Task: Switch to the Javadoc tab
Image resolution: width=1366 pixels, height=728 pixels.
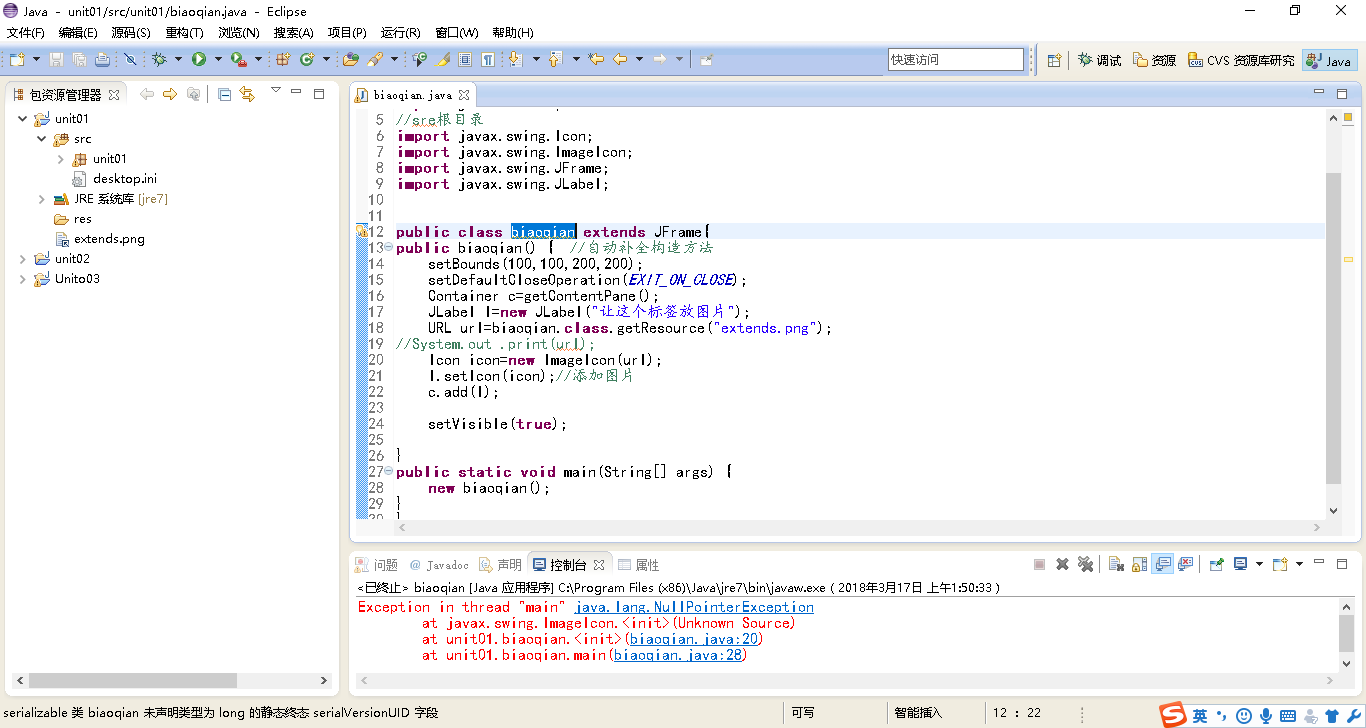Action: tap(439, 565)
